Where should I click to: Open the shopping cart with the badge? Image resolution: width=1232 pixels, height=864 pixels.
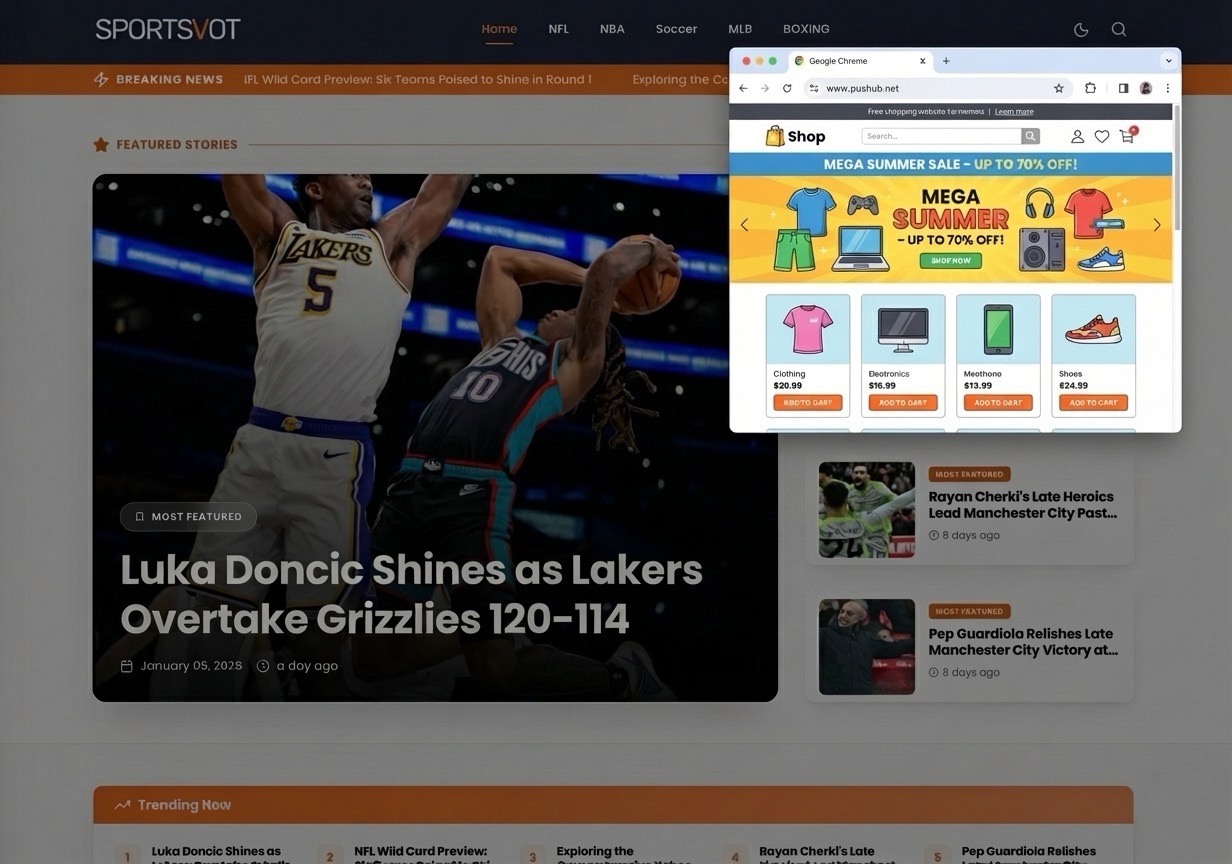point(1126,136)
